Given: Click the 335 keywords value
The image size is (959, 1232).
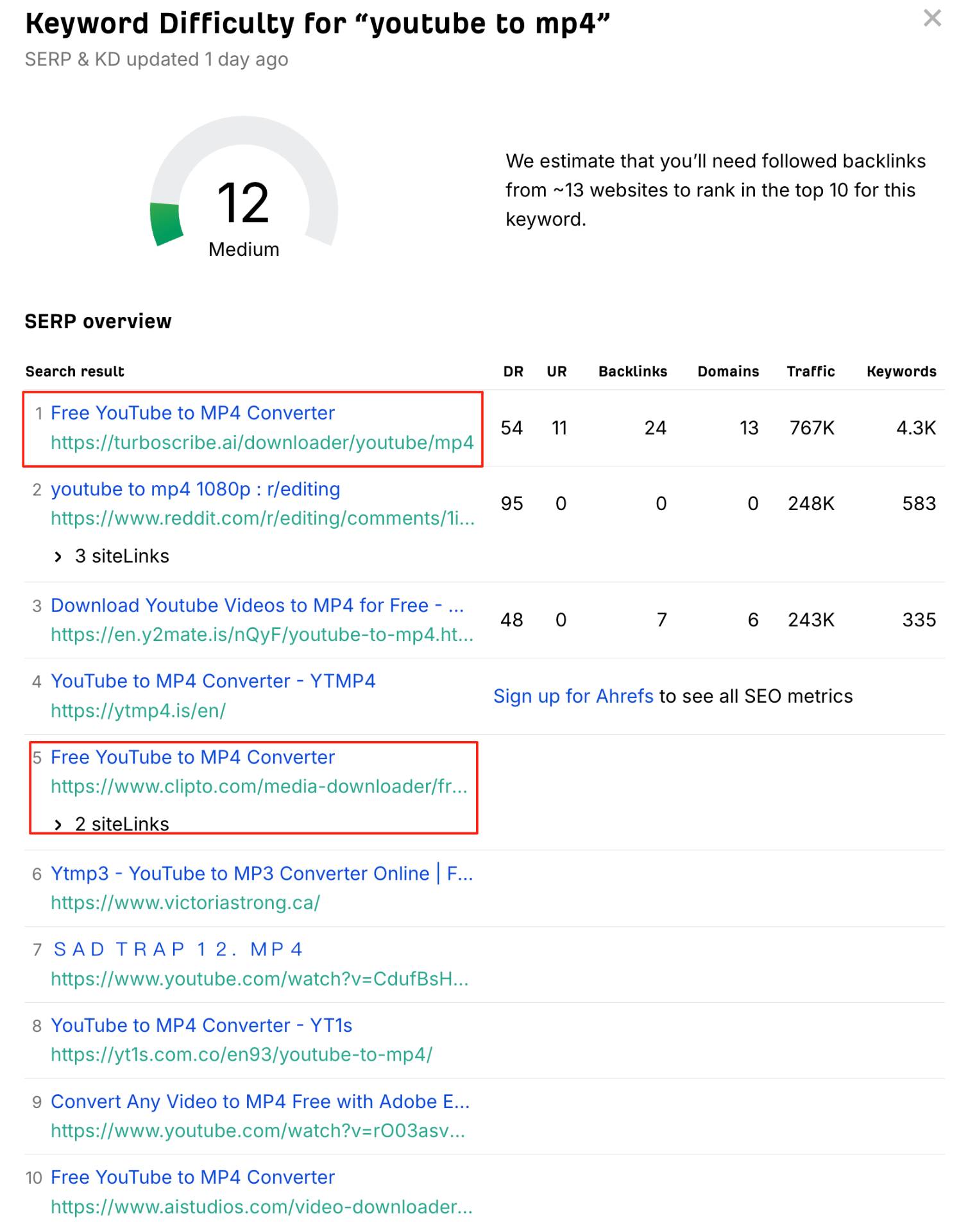Looking at the screenshot, I should (919, 620).
